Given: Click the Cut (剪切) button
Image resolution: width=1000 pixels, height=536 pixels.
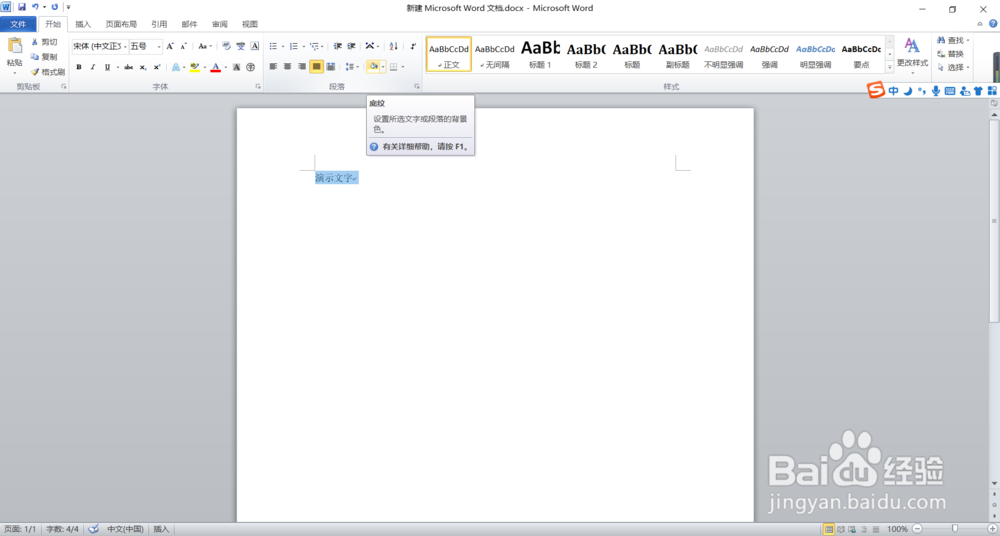Looking at the screenshot, I should (x=45, y=42).
